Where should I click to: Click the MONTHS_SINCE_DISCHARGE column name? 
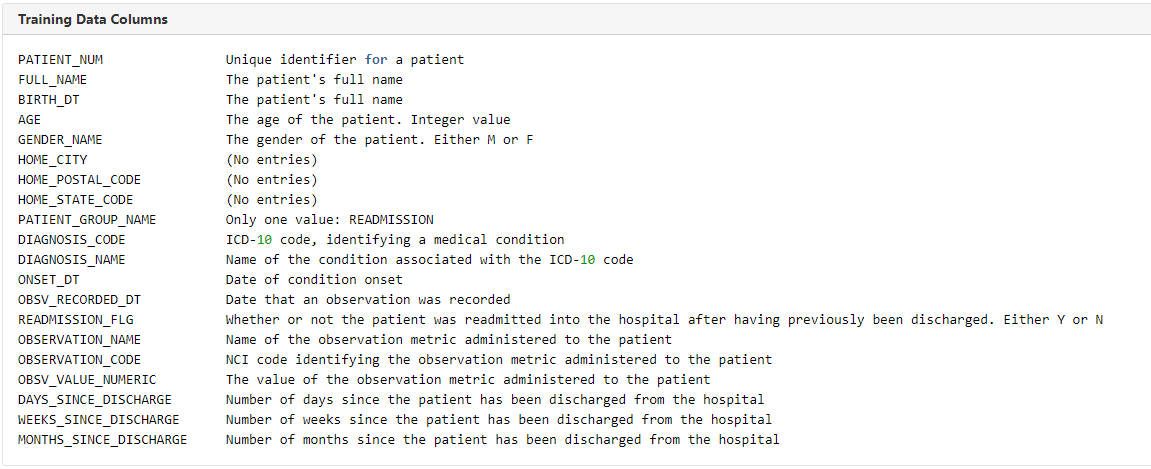(102, 440)
